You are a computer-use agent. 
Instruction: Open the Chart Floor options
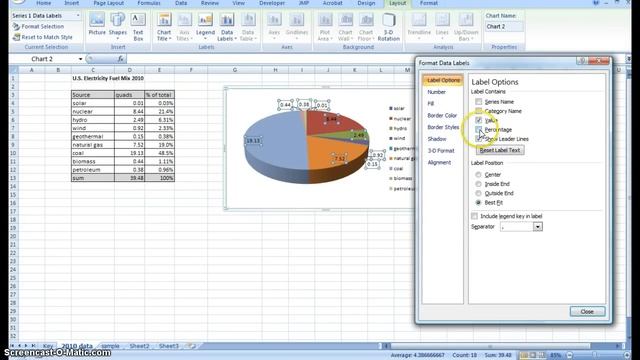366,27
